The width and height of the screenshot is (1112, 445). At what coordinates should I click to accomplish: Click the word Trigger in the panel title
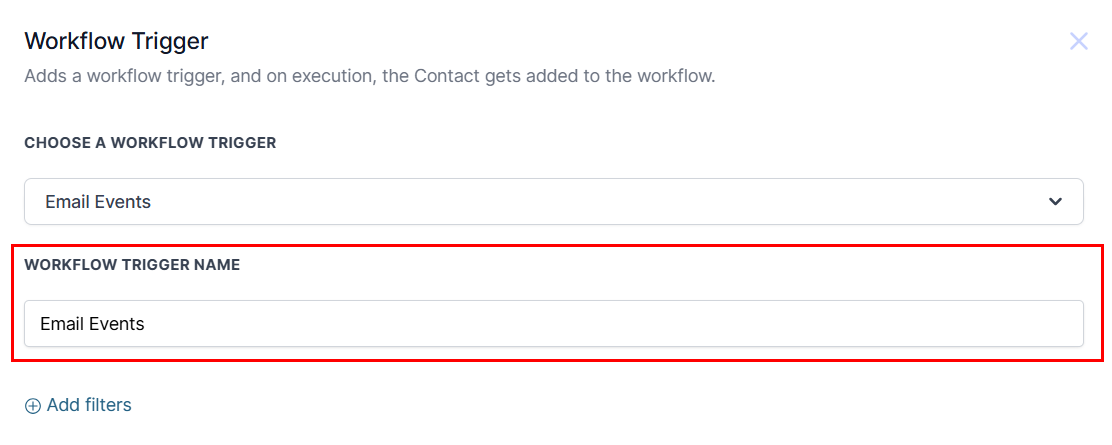pos(174,41)
